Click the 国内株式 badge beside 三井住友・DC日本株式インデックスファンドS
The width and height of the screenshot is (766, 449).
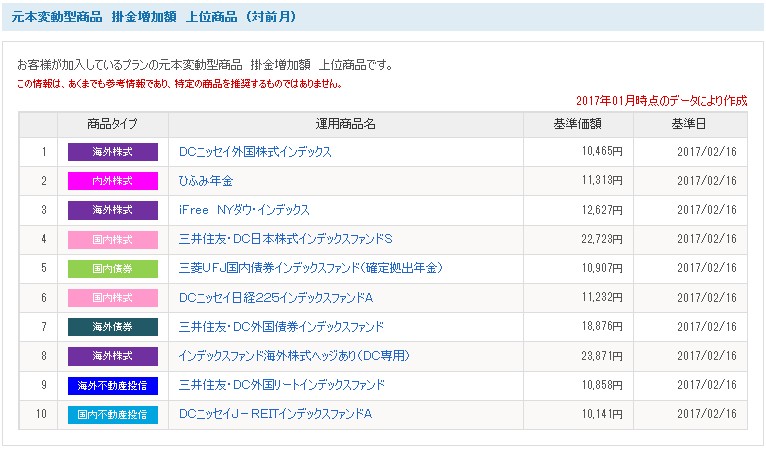pyautogui.click(x=113, y=239)
